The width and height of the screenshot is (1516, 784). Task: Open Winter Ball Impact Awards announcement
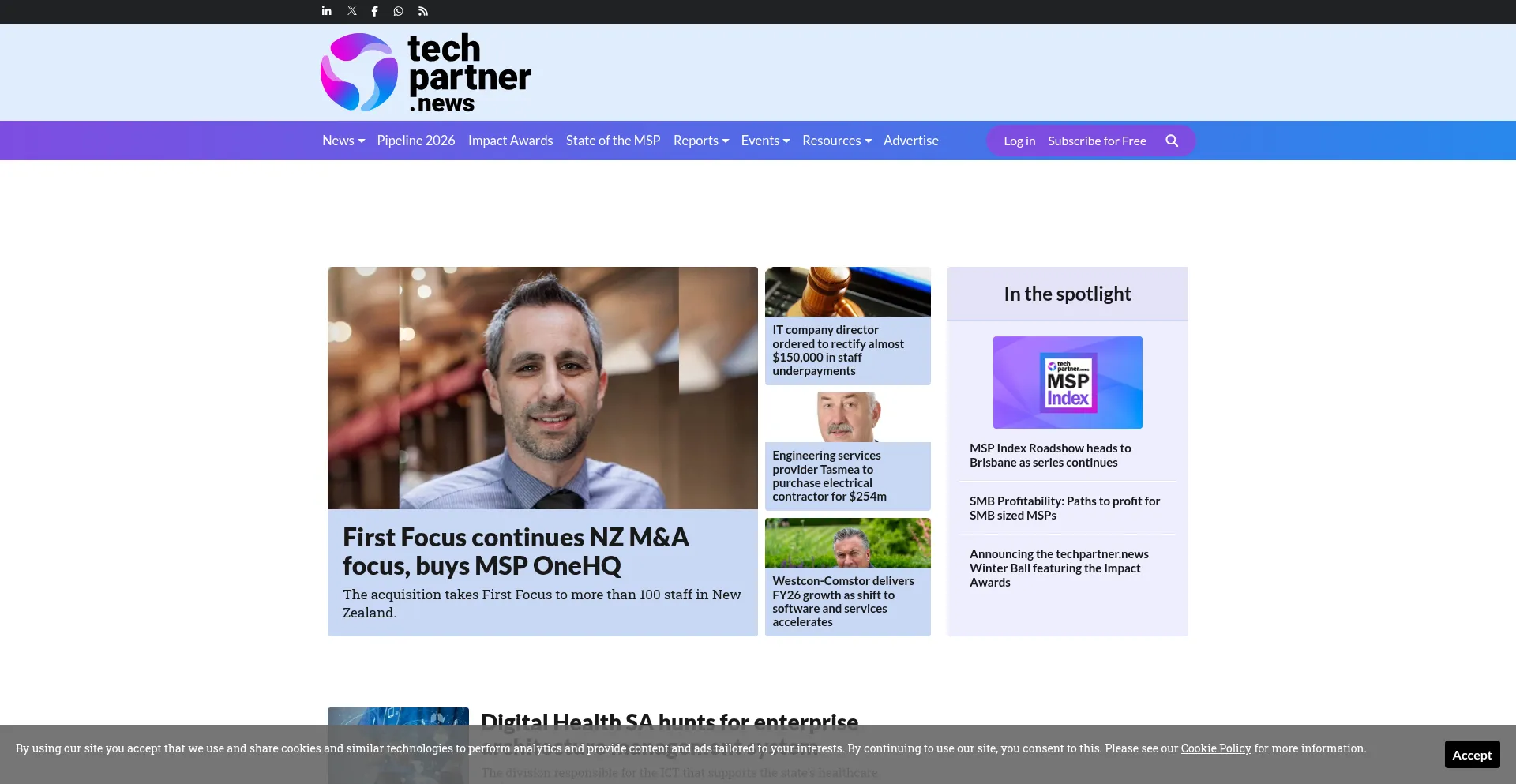[x=1059, y=568]
